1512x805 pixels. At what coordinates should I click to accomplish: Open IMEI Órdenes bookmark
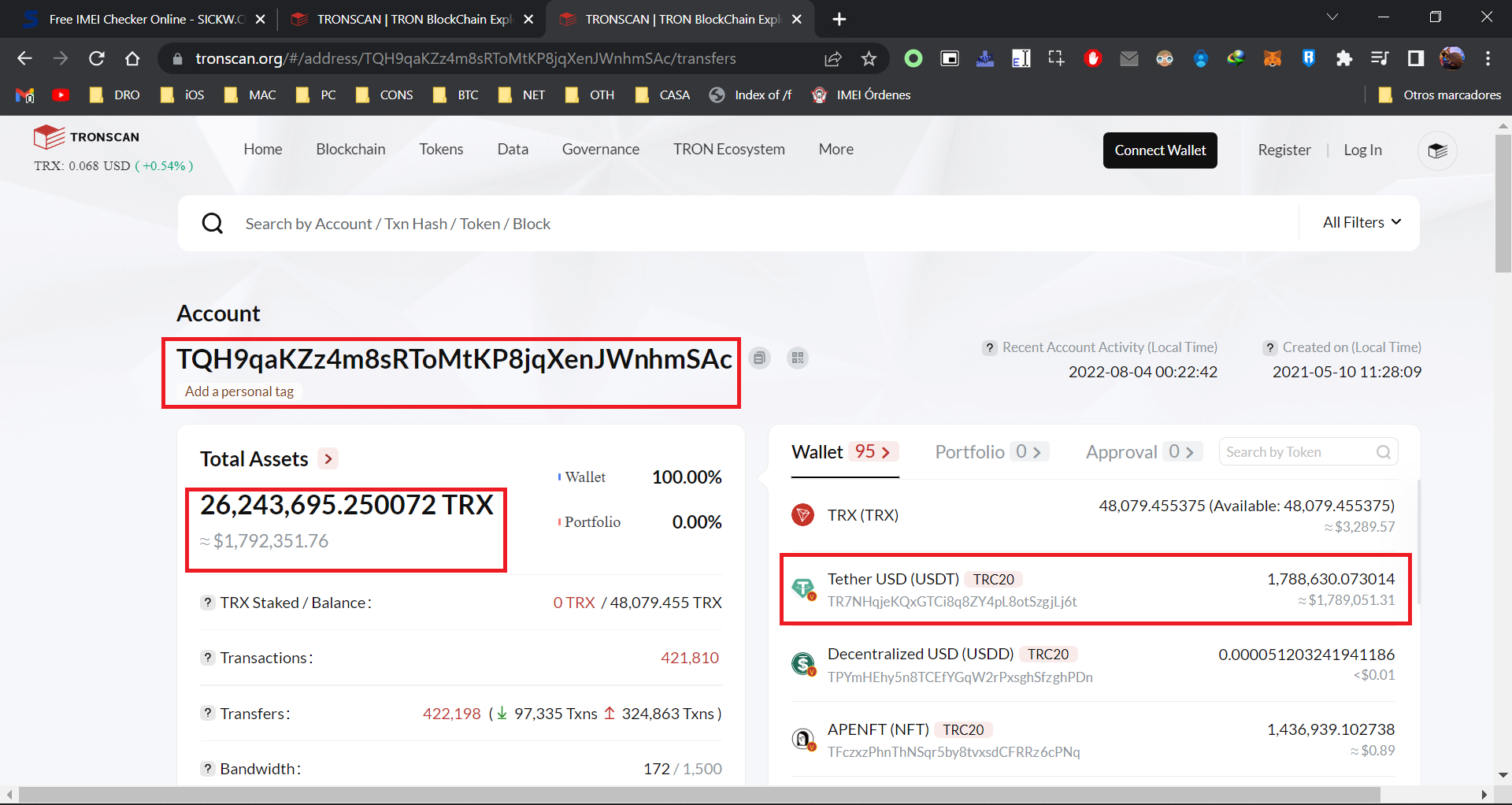pos(861,95)
